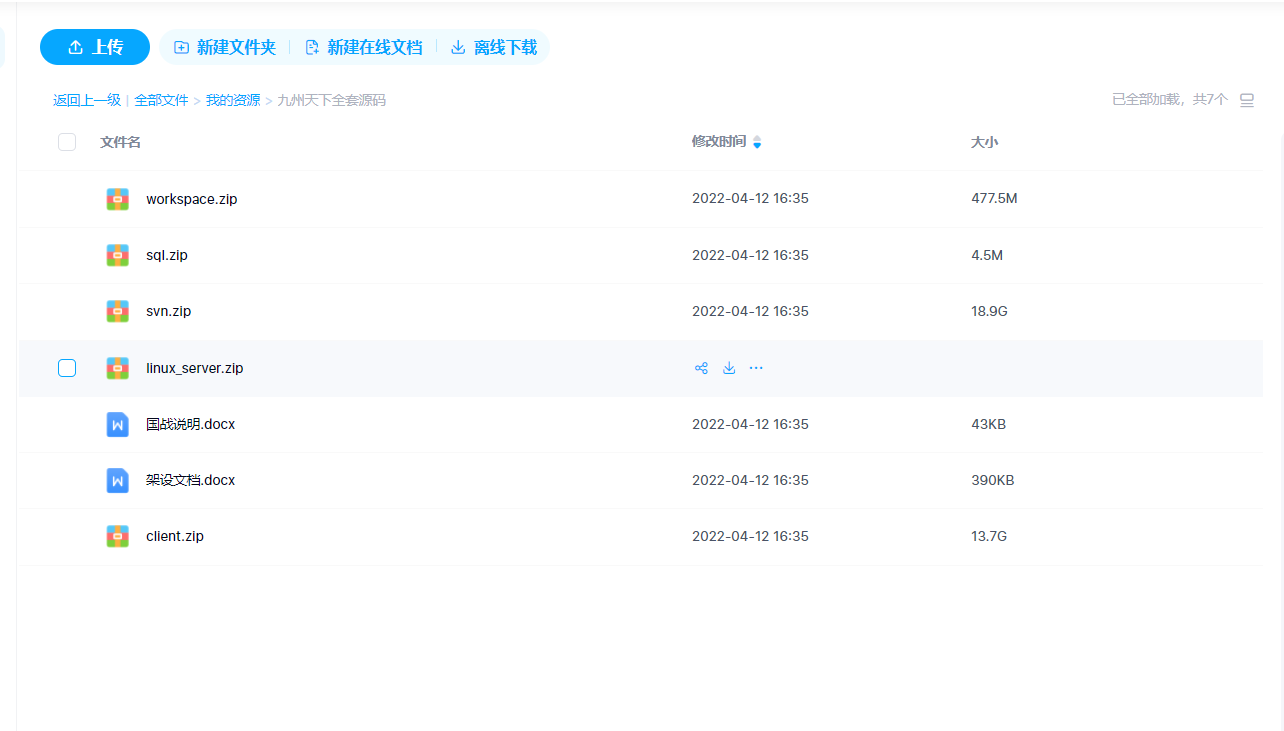Click the 新建在线文档 document icon

pos(311,46)
